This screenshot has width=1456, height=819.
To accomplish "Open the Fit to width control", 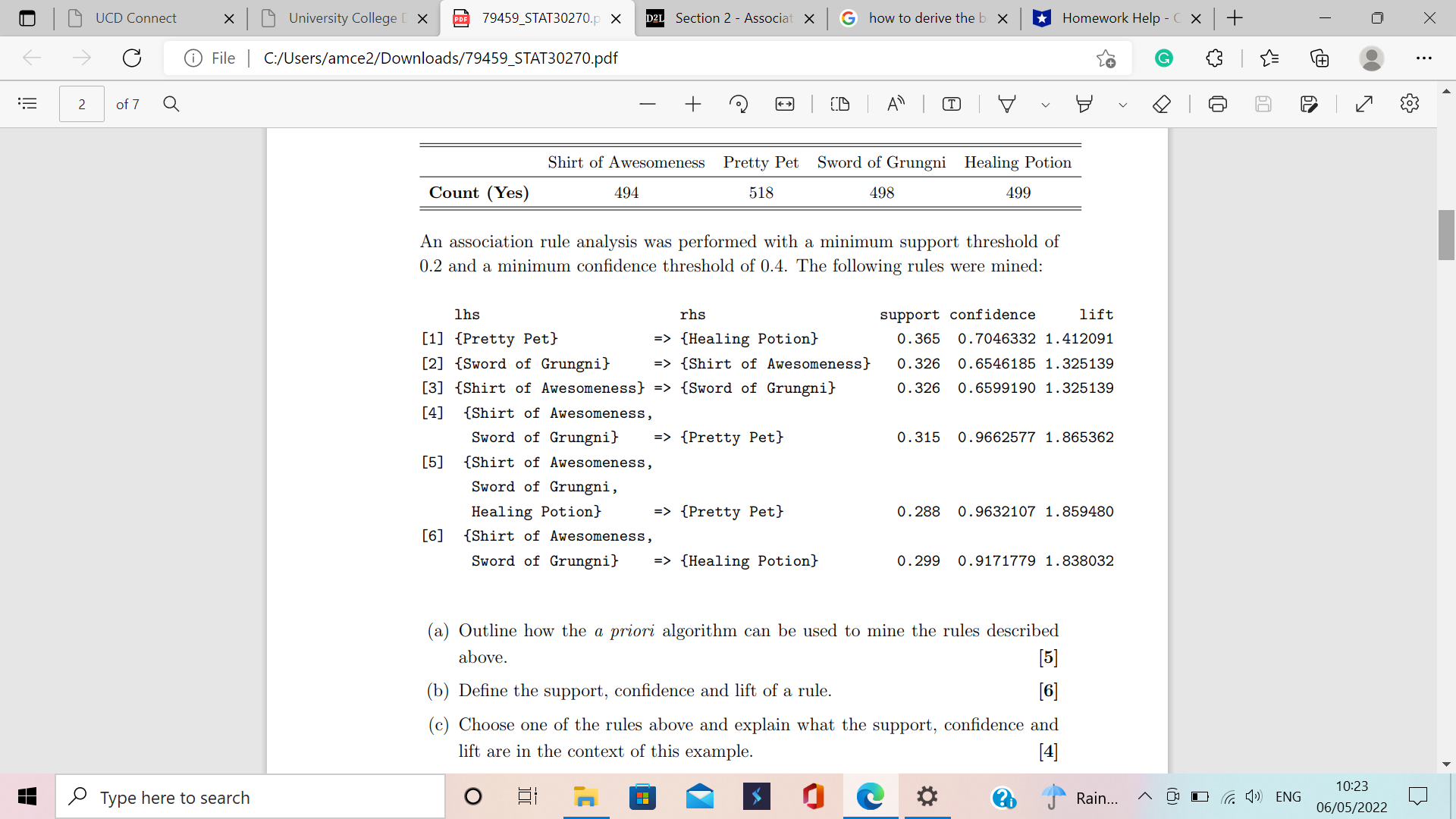I will point(784,104).
